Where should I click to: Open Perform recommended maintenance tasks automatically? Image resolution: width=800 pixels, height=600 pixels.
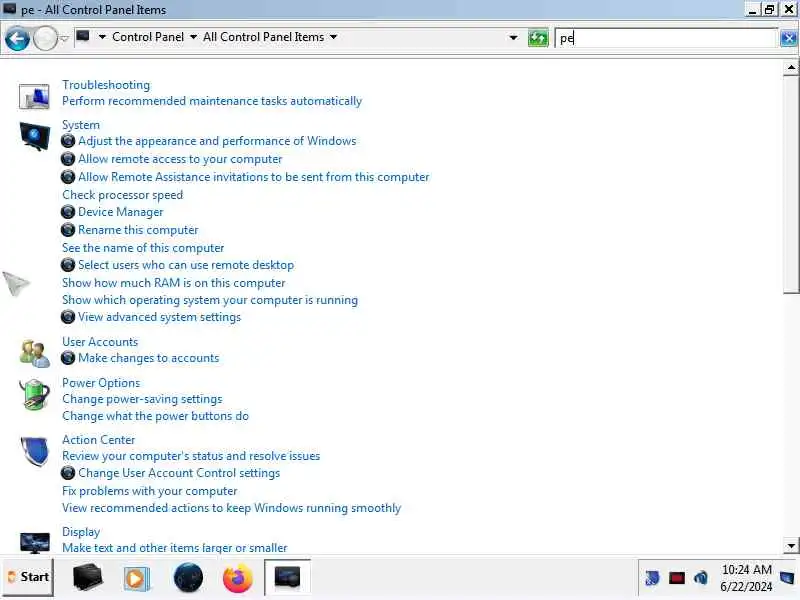click(x=212, y=101)
